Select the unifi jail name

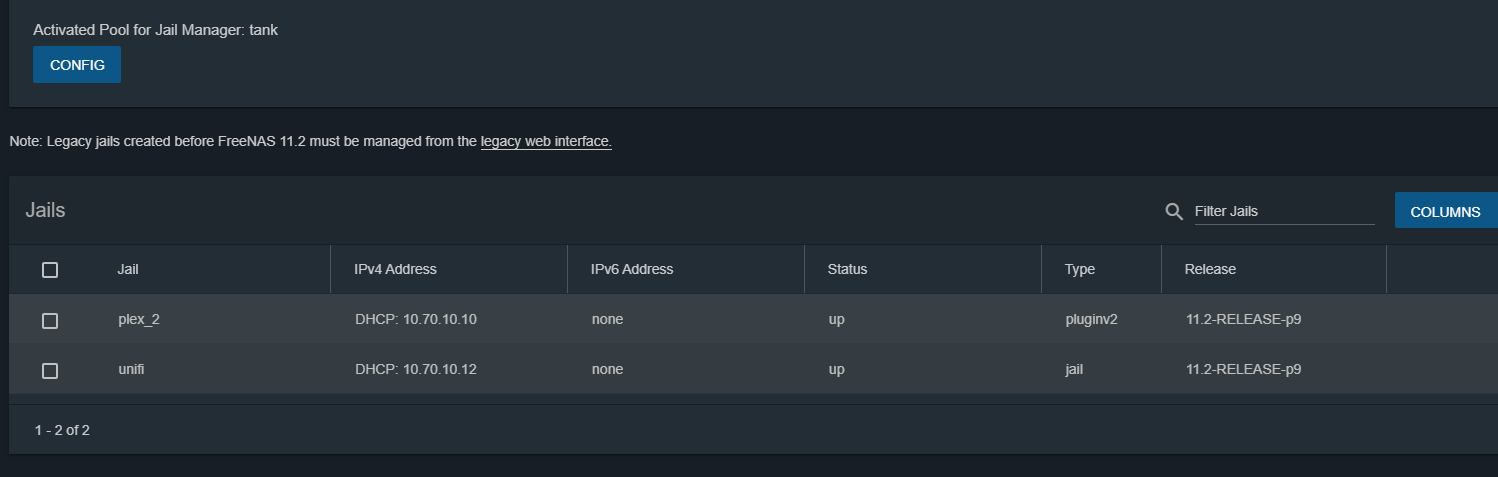point(132,369)
